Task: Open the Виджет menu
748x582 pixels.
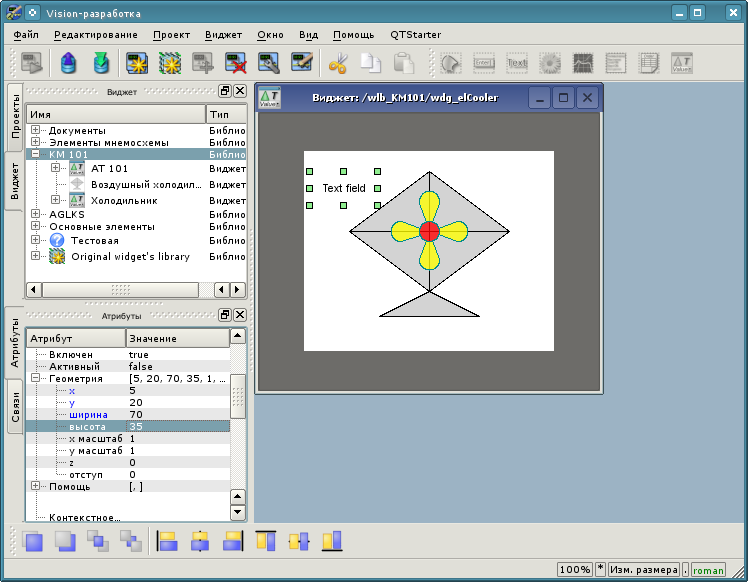Action: pos(223,34)
